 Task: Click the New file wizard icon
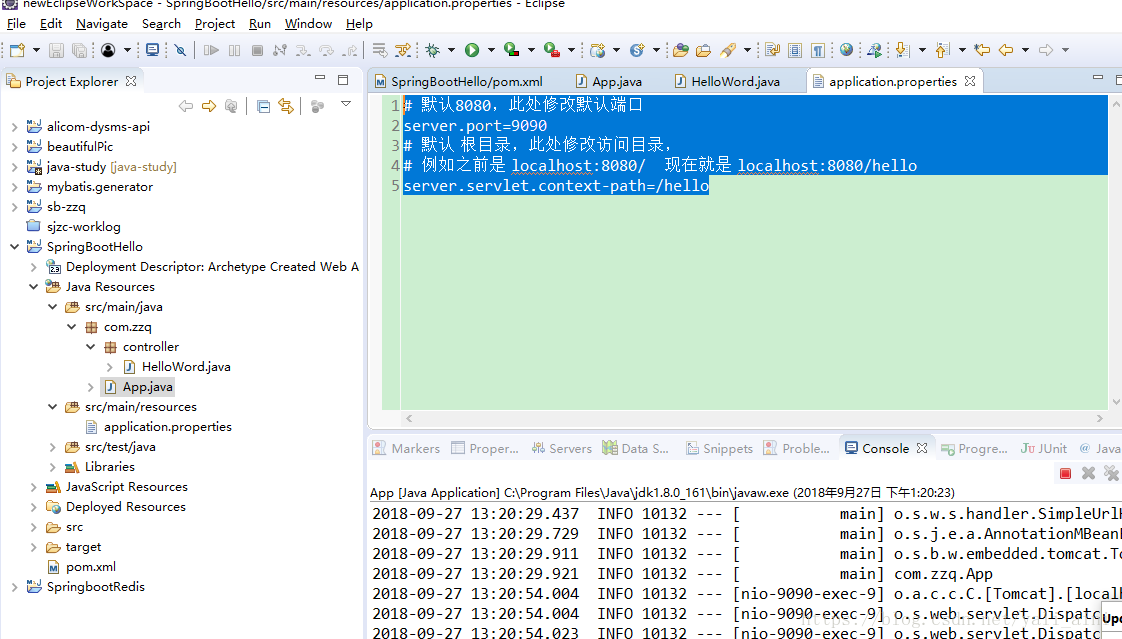click(x=17, y=50)
